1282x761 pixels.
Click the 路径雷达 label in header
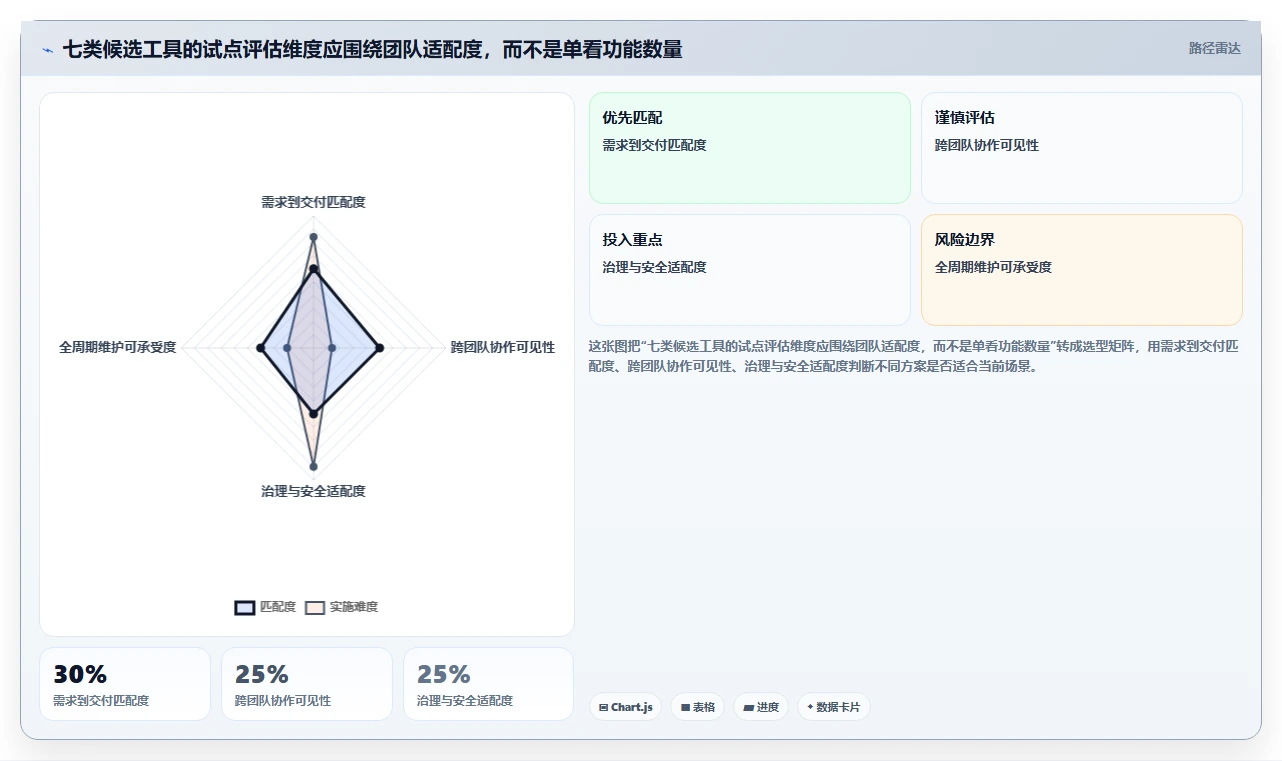tap(1214, 48)
